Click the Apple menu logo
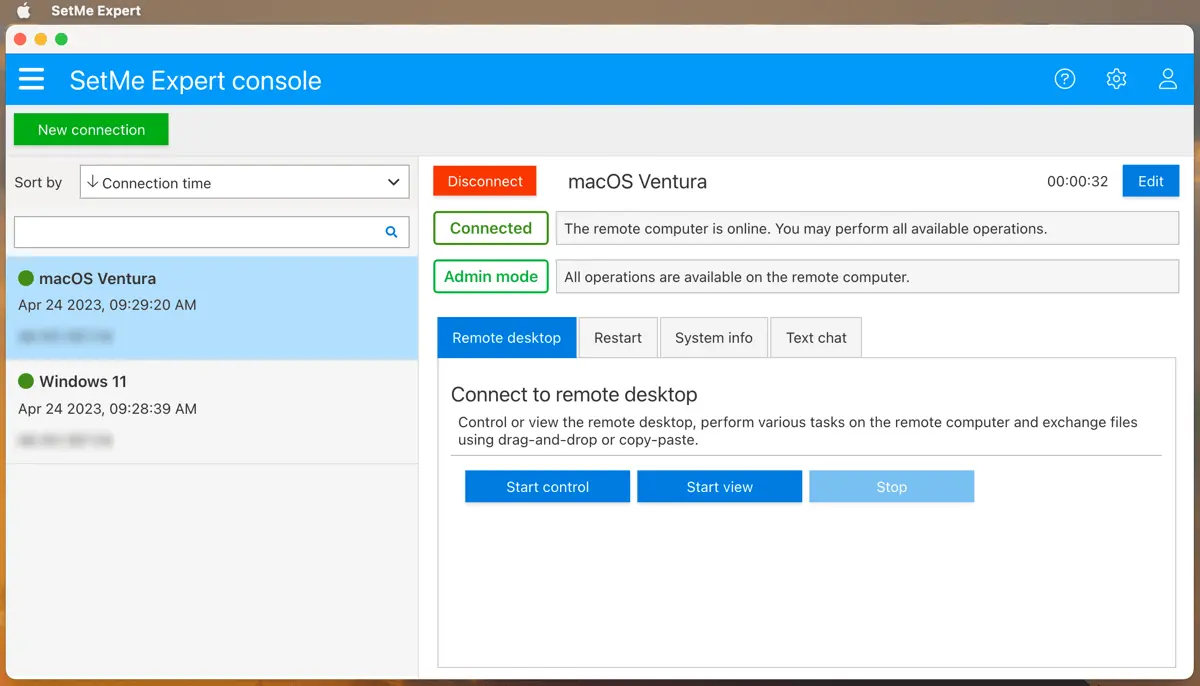This screenshot has height=686, width=1200. tap(24, 11)
